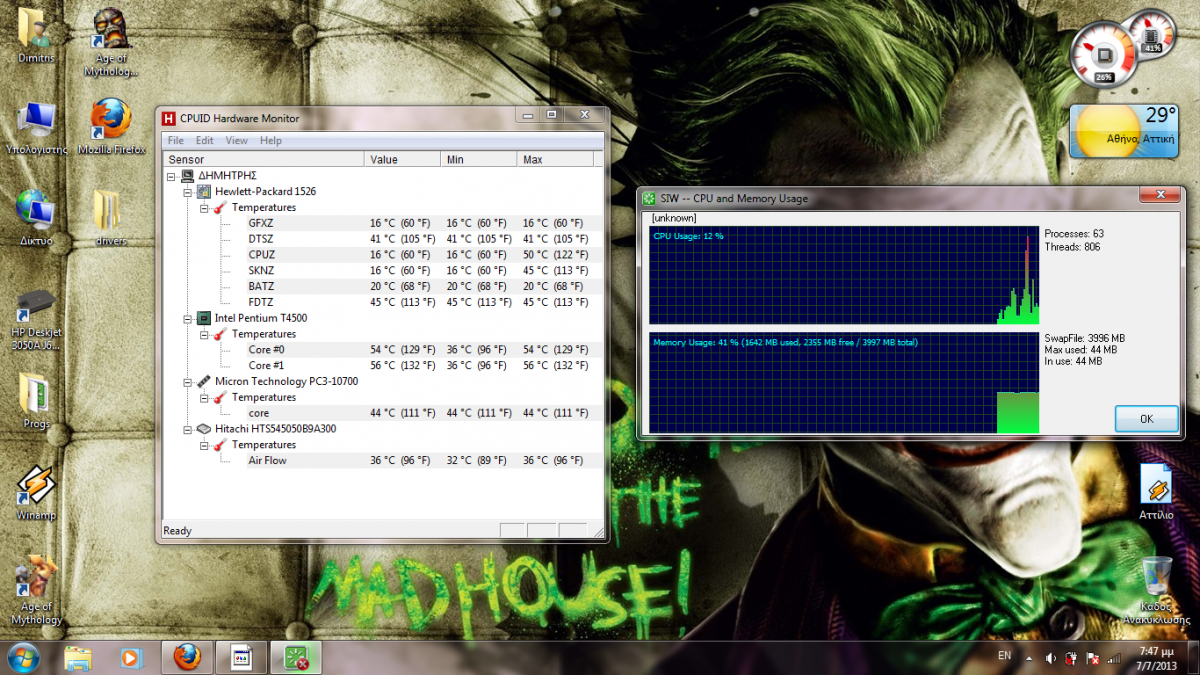Click the CPU meter gadget dial
This screenshot has width=1200, height=675.
pyautogui.click(x=1104, y=55)
